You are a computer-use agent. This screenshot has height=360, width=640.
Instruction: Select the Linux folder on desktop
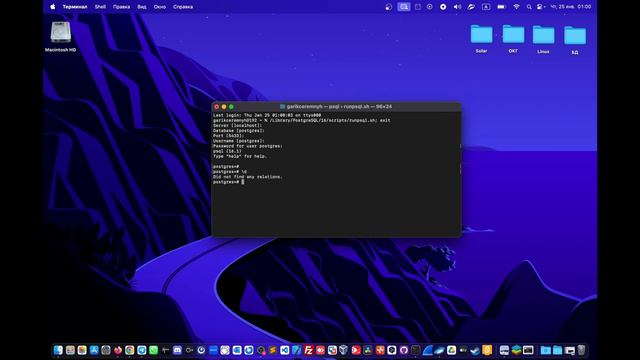click(x=543, y=39)
